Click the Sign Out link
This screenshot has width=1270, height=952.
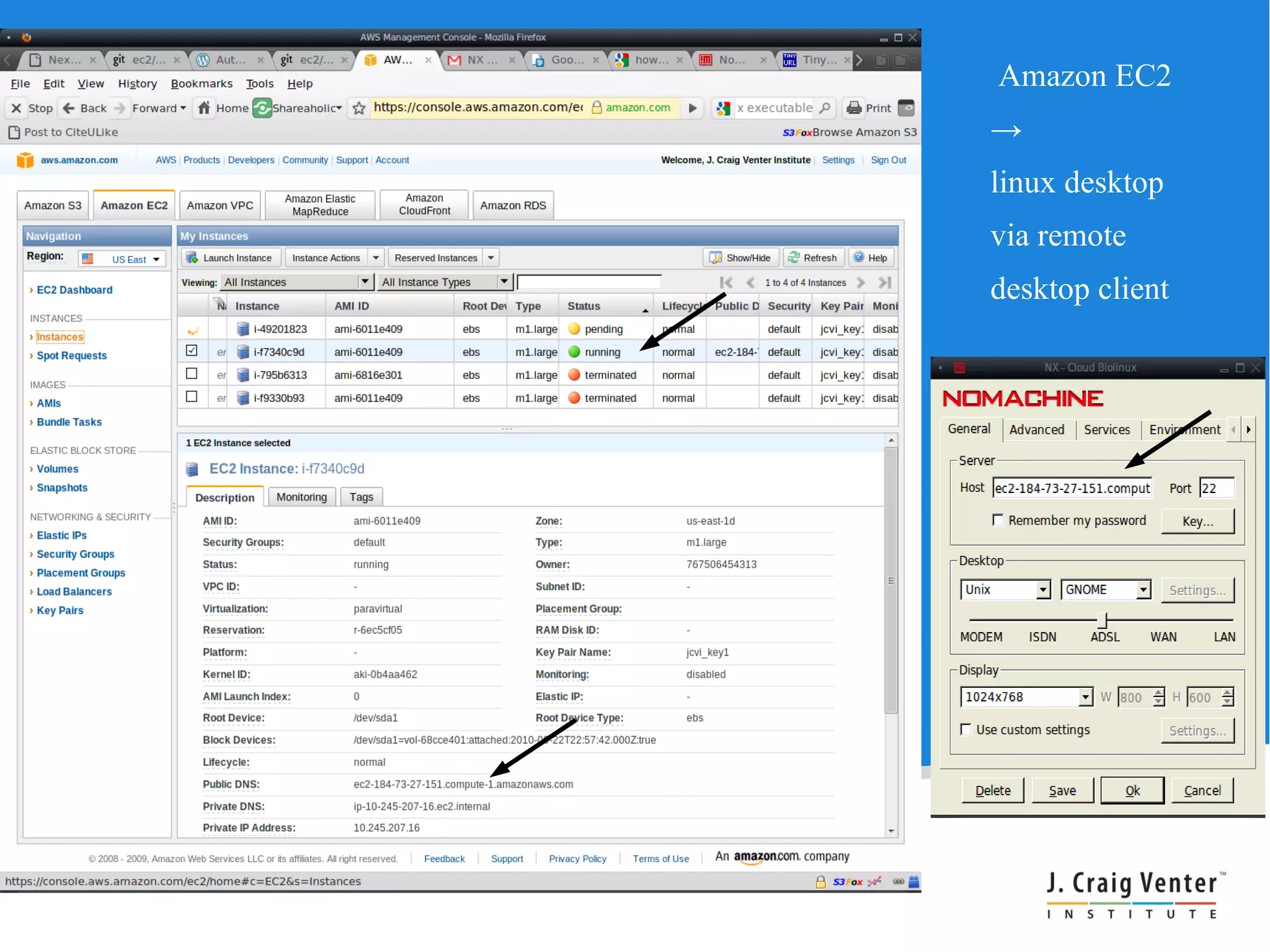(x=888, y=160)
